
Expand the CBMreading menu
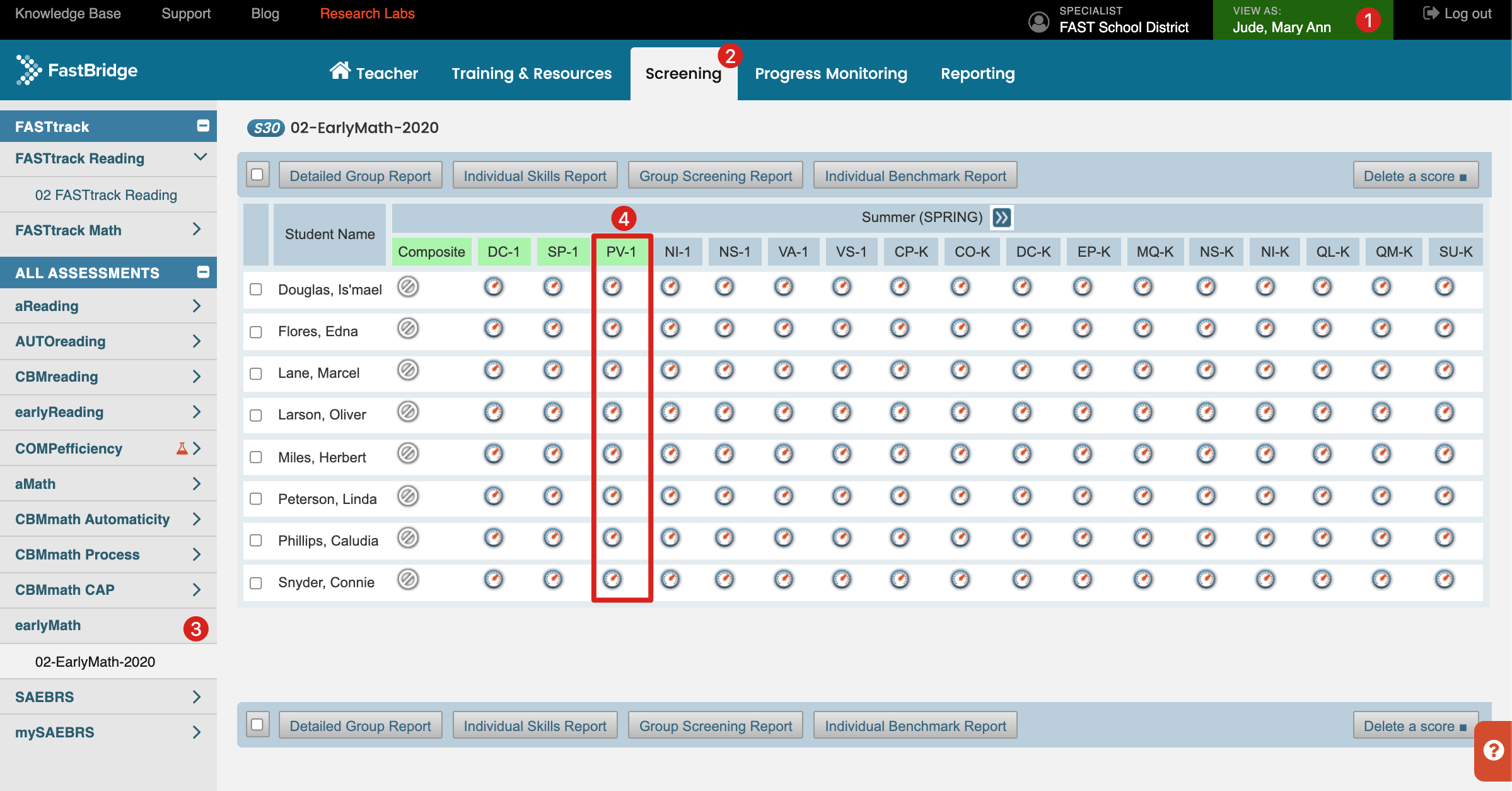click(197, 377)
